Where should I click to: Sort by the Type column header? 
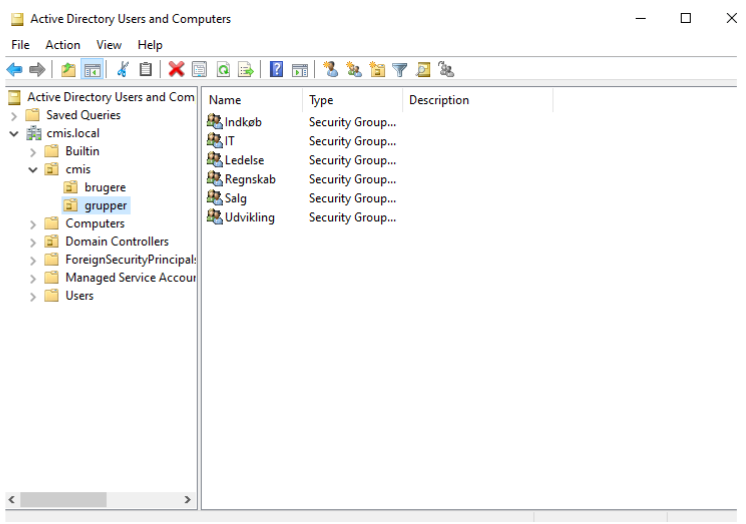[x=353, y=100]
